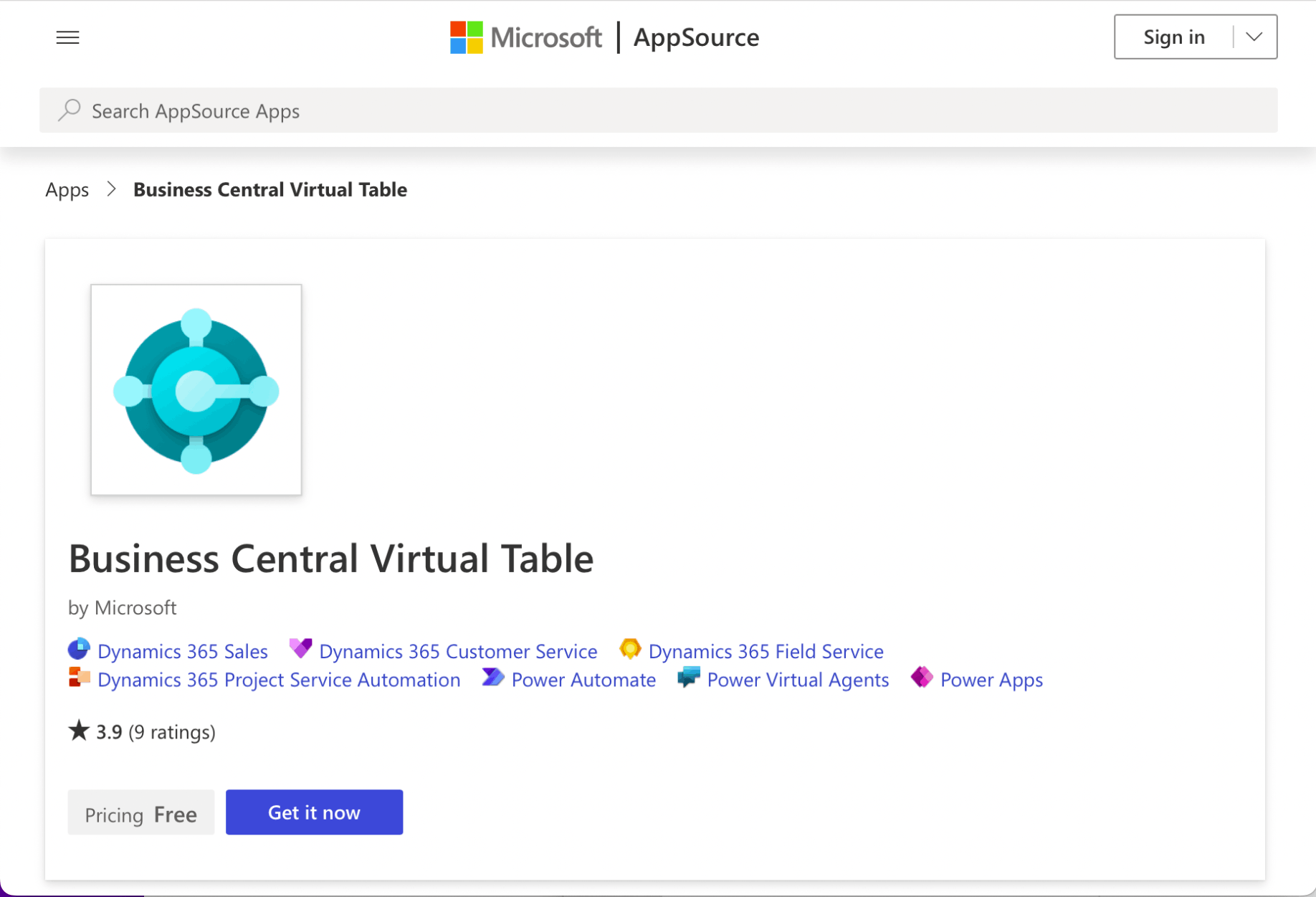Click the search magnifier icon
The width and height of the screenshot is (1316, 897).
pyautogui.click(x=70, y=110)
